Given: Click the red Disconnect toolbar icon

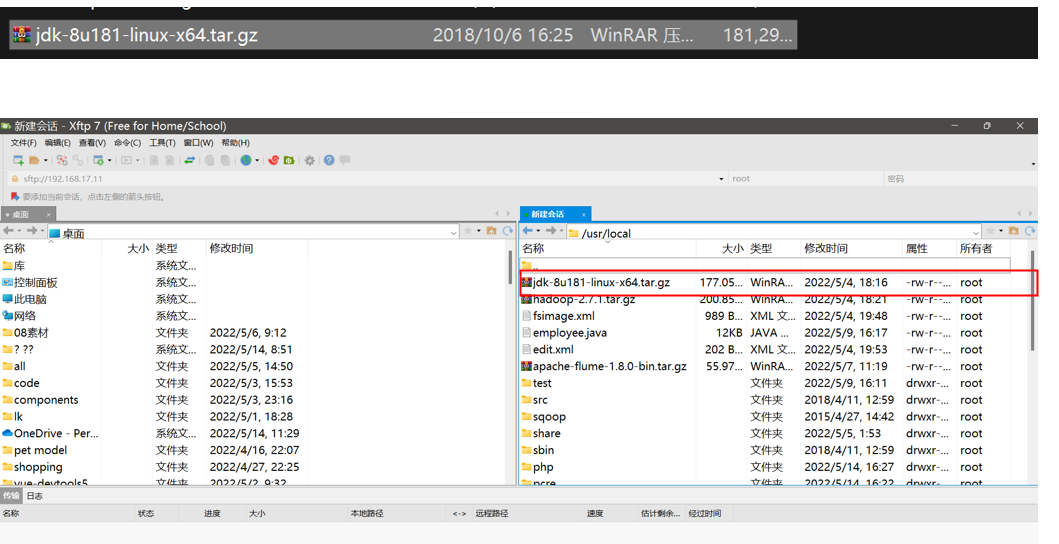Looking at the screenshot, I should 62,160.
